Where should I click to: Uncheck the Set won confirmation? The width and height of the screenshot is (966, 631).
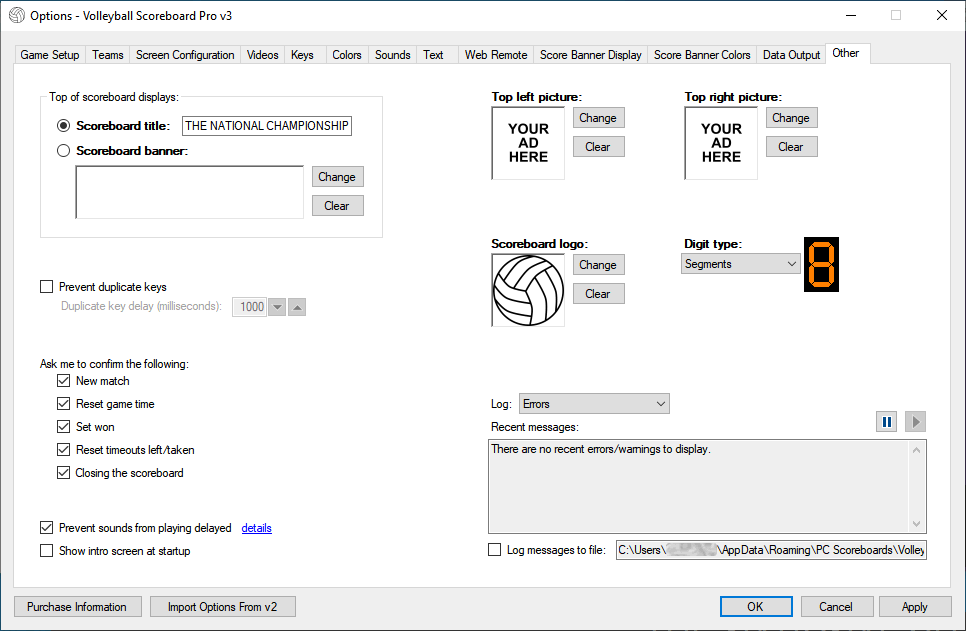coord(64,427)
